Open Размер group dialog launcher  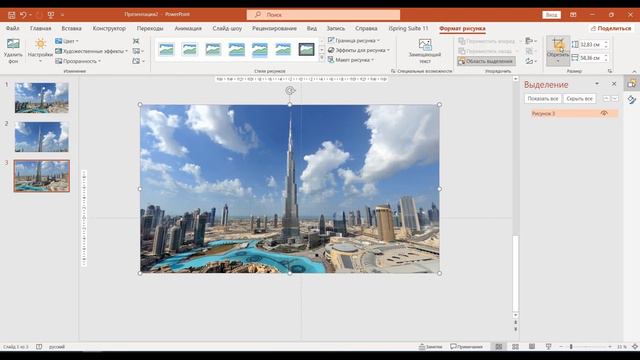(x=610, y=71)
